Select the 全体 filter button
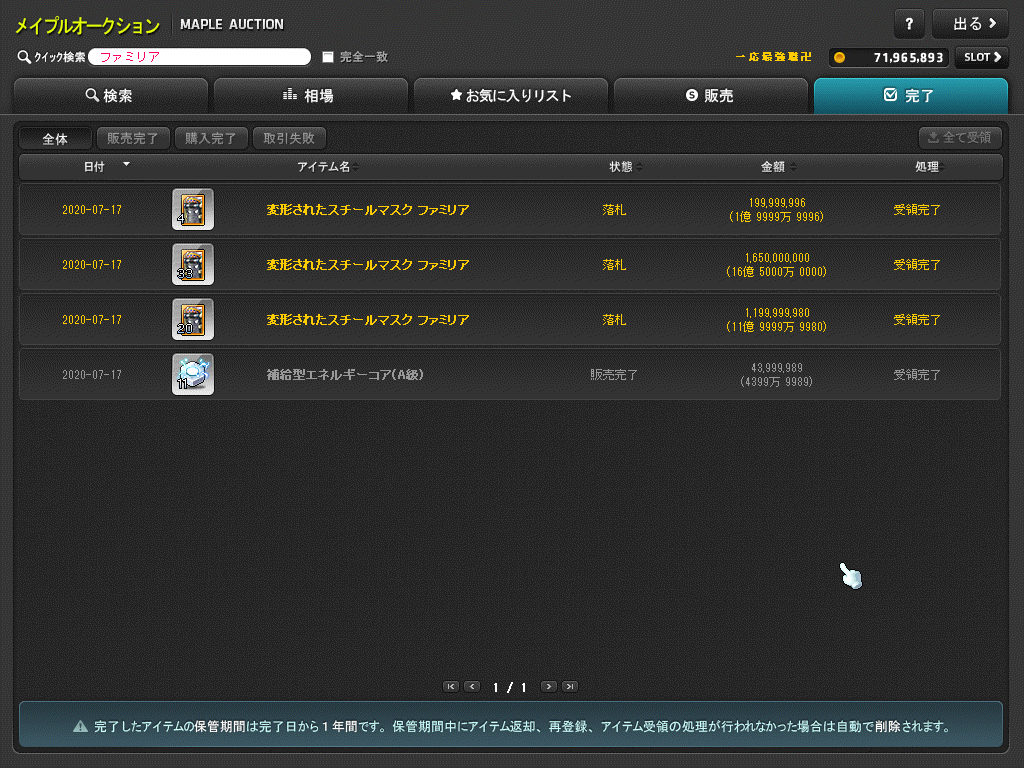 (56, 138)
